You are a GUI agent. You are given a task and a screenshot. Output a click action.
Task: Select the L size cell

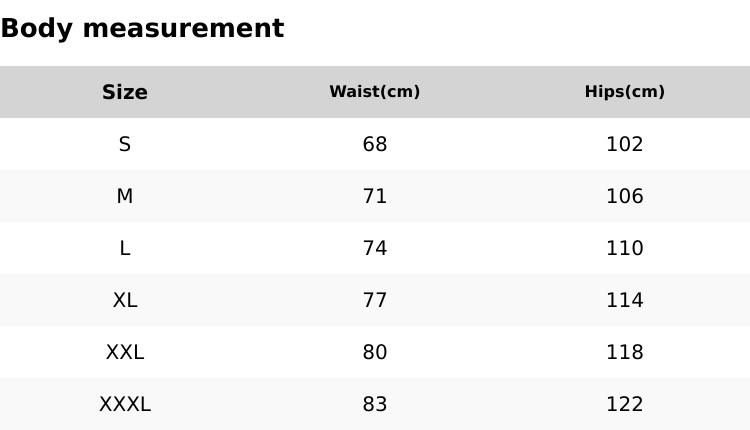coord(125,248)
